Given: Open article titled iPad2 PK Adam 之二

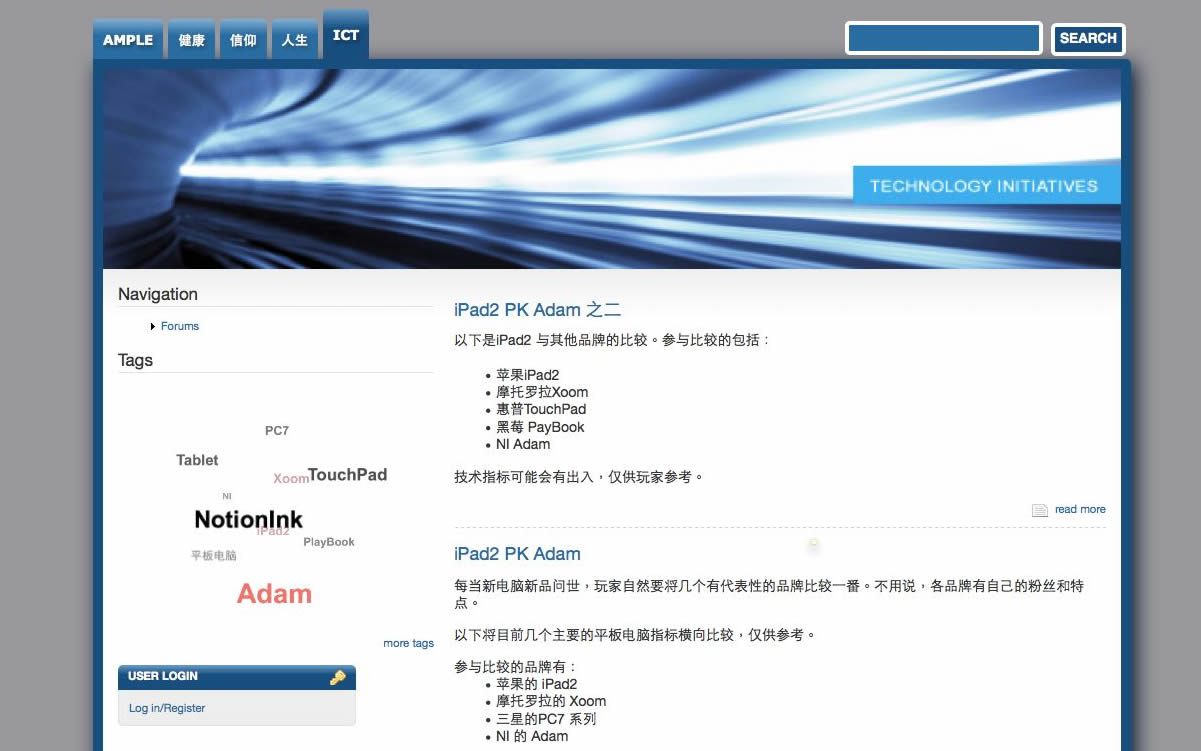Looking at the screenshot, I should click(x=537, y=310).
